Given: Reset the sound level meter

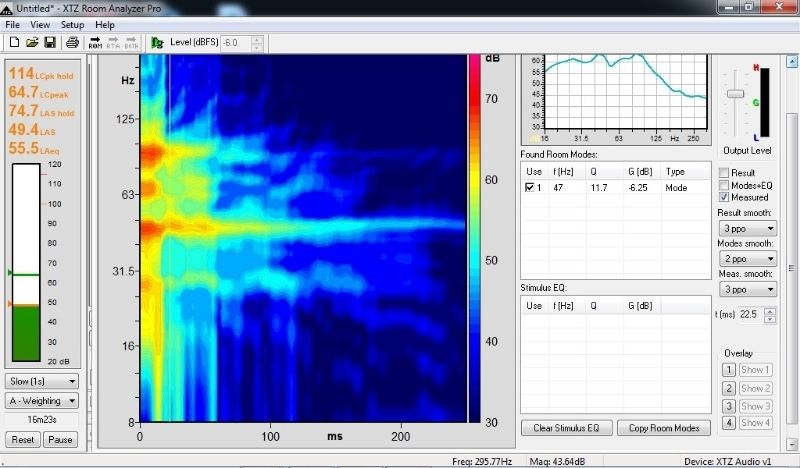Looking at the screenshot, I should tap(22, 439).
